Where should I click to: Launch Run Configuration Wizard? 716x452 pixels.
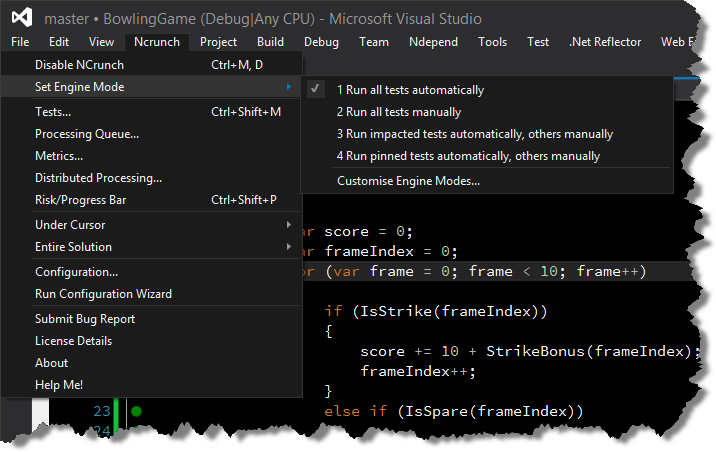coord(103,294)
